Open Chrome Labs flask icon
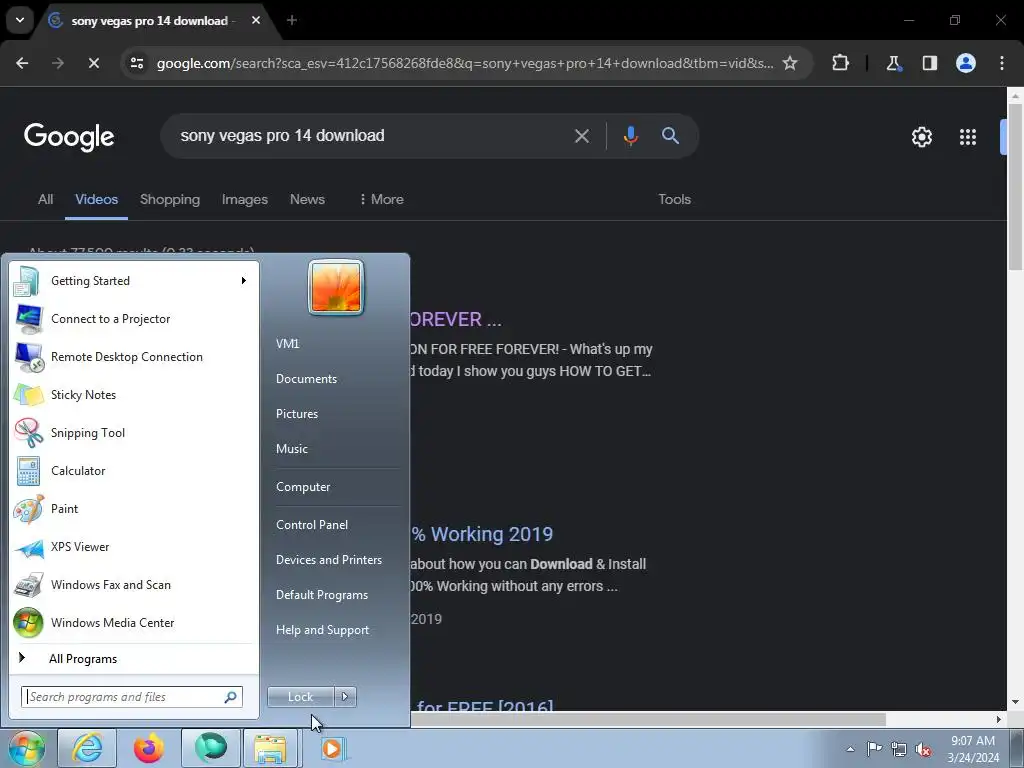The image size is (1024, 768). pyautogui.click(x=893, y=63)
